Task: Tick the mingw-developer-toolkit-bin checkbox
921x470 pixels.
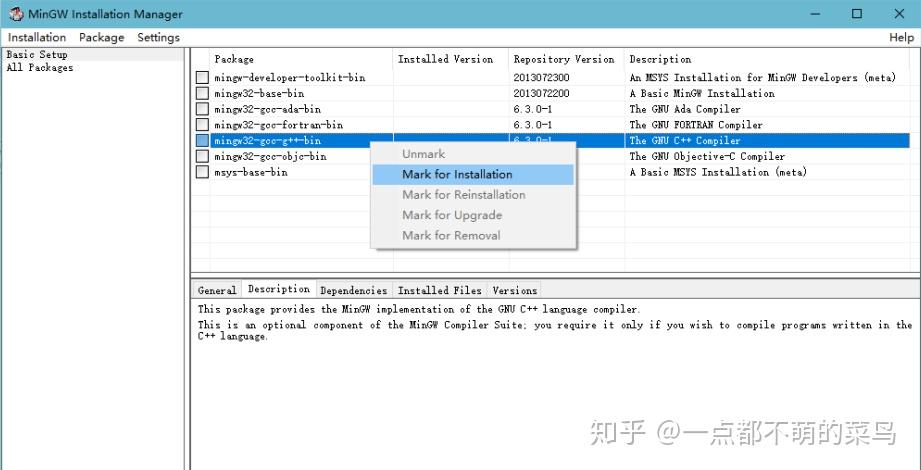Action: (202, 78)
